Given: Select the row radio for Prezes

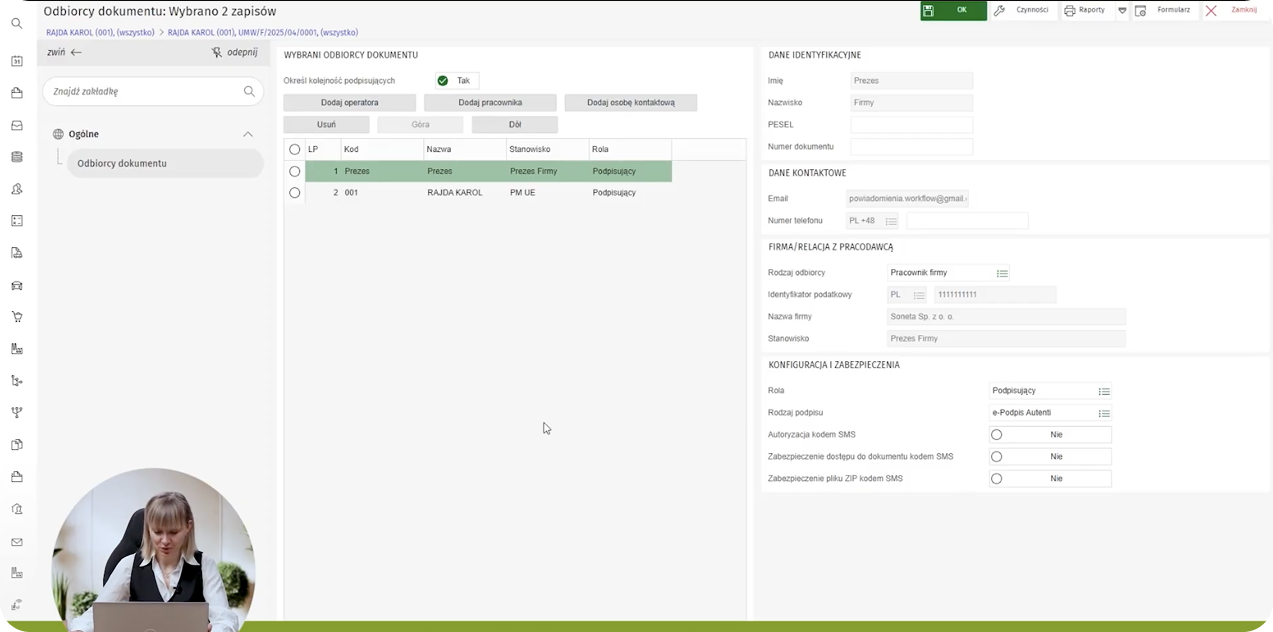Looking at the screenshot, I should click(294, 171).
